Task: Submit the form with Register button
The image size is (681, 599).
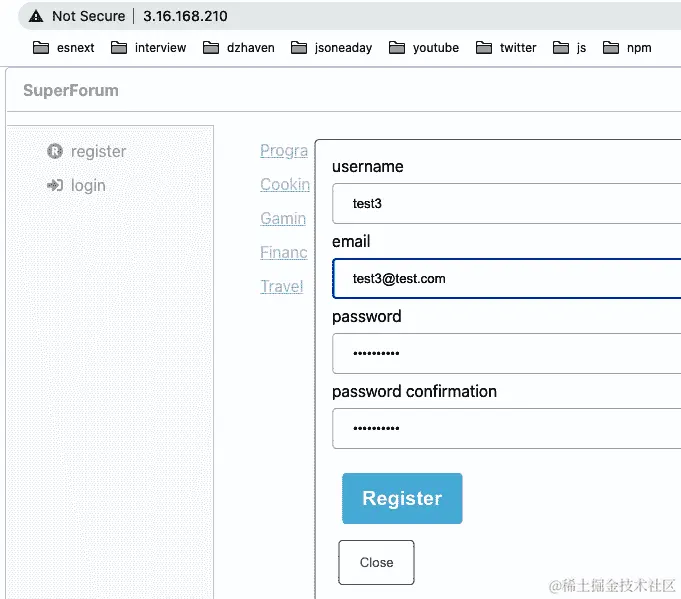Action: tap(402, 498)
